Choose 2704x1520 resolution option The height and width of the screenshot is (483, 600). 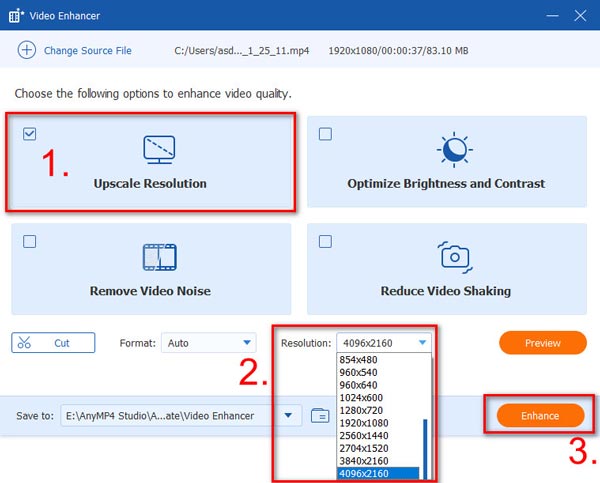coord(378,448)
